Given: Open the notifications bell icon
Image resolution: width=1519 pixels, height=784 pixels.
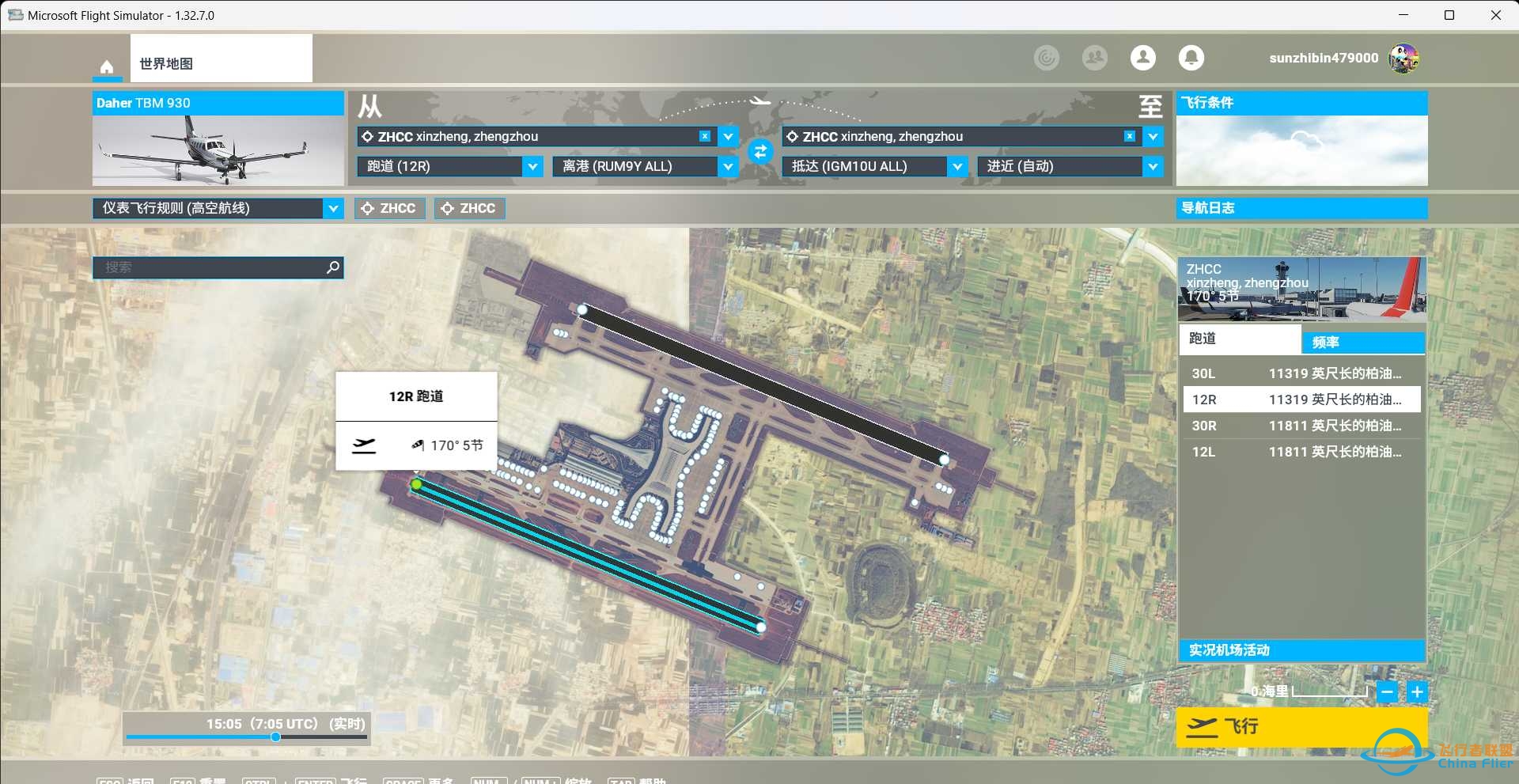Looking at the screenshot, I should coord(1191,58).
